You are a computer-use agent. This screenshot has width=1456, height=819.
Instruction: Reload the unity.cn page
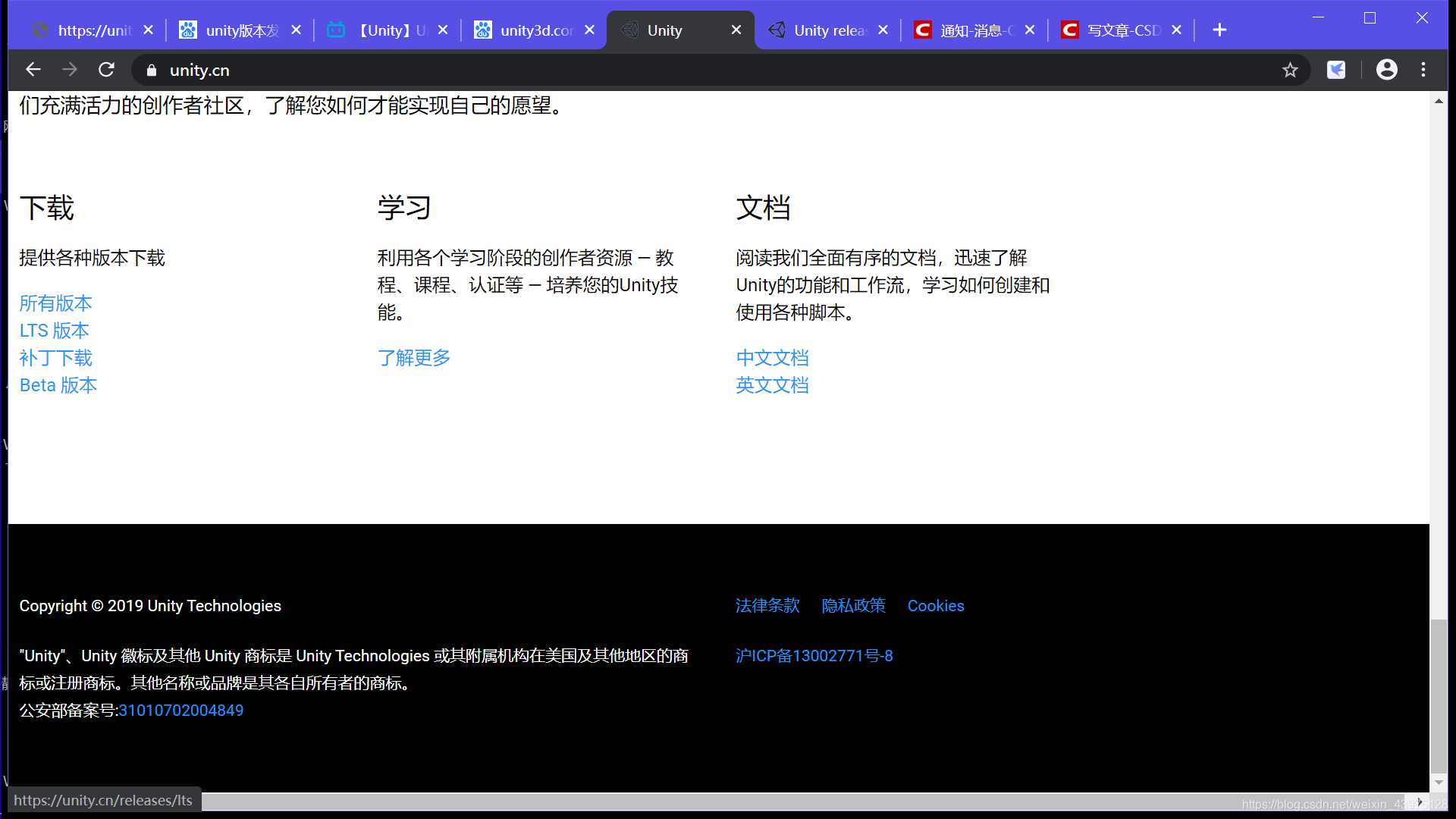pos(106,70)
